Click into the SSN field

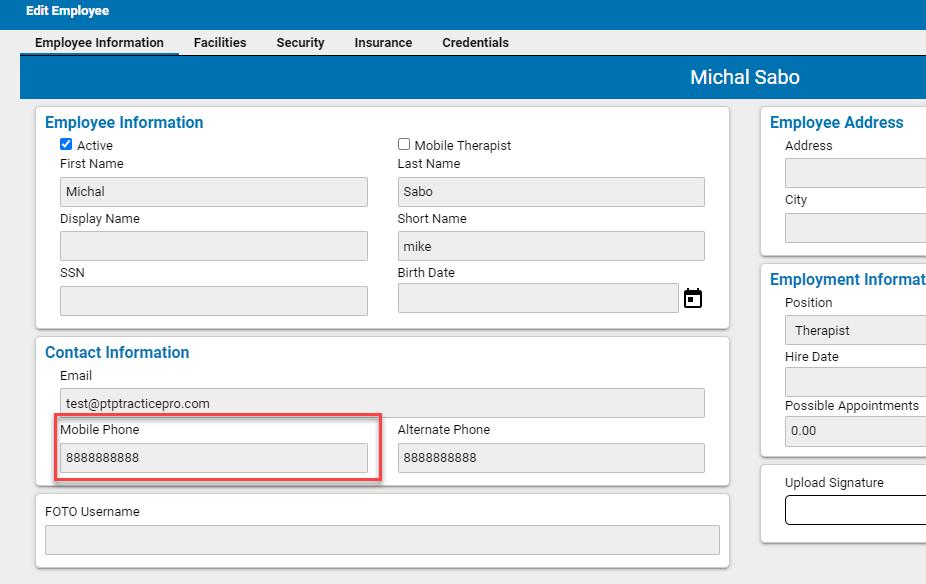213,300
